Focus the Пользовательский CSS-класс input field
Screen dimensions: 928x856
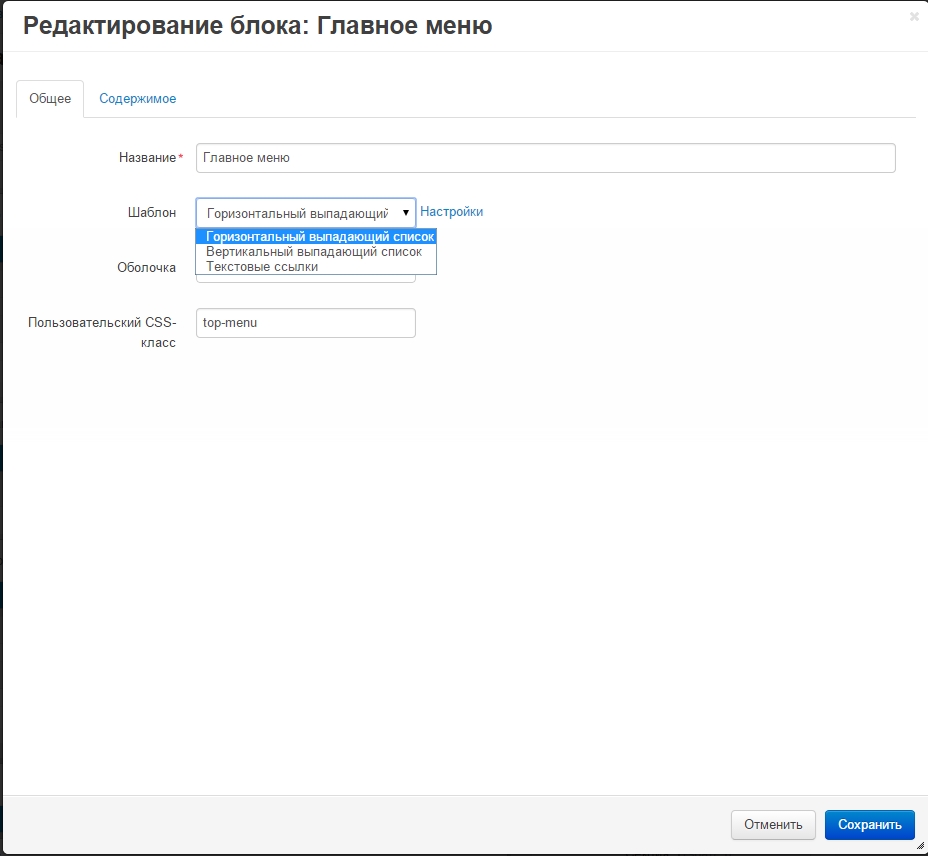[305, 323]
